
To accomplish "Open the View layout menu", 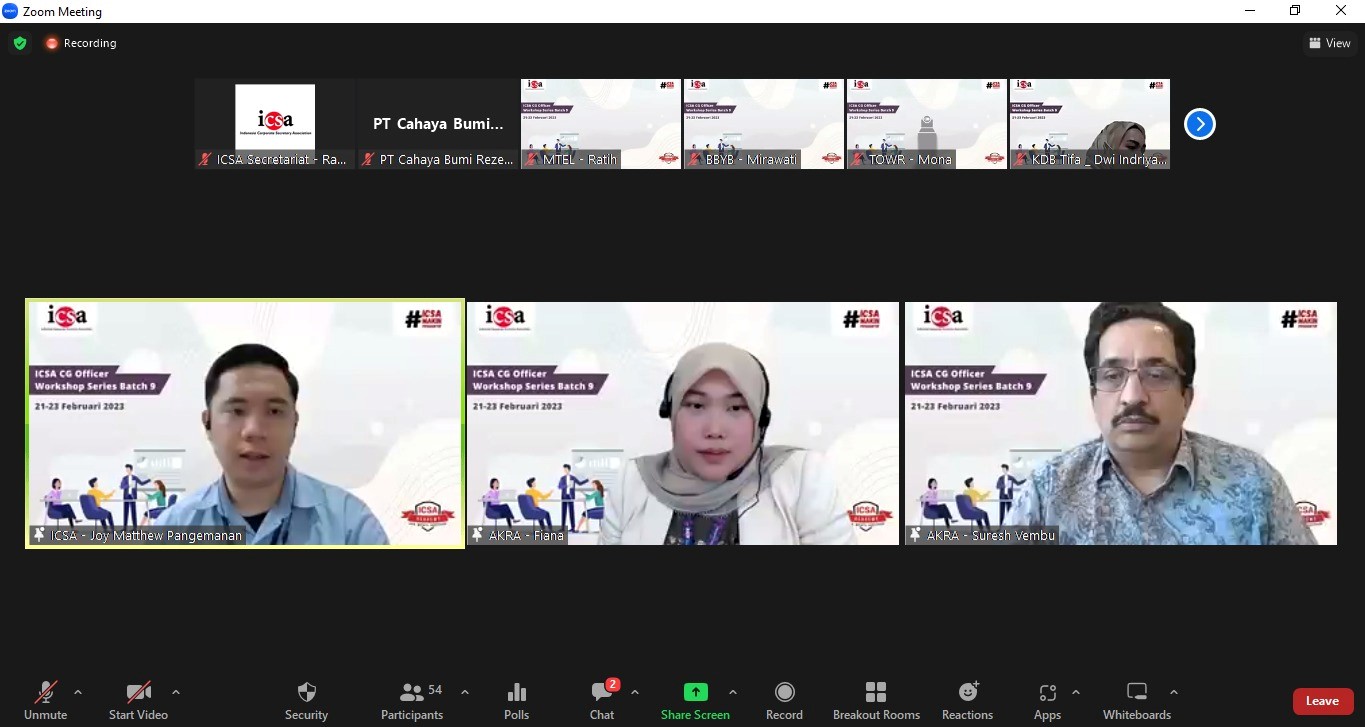I will (1329, 43).
